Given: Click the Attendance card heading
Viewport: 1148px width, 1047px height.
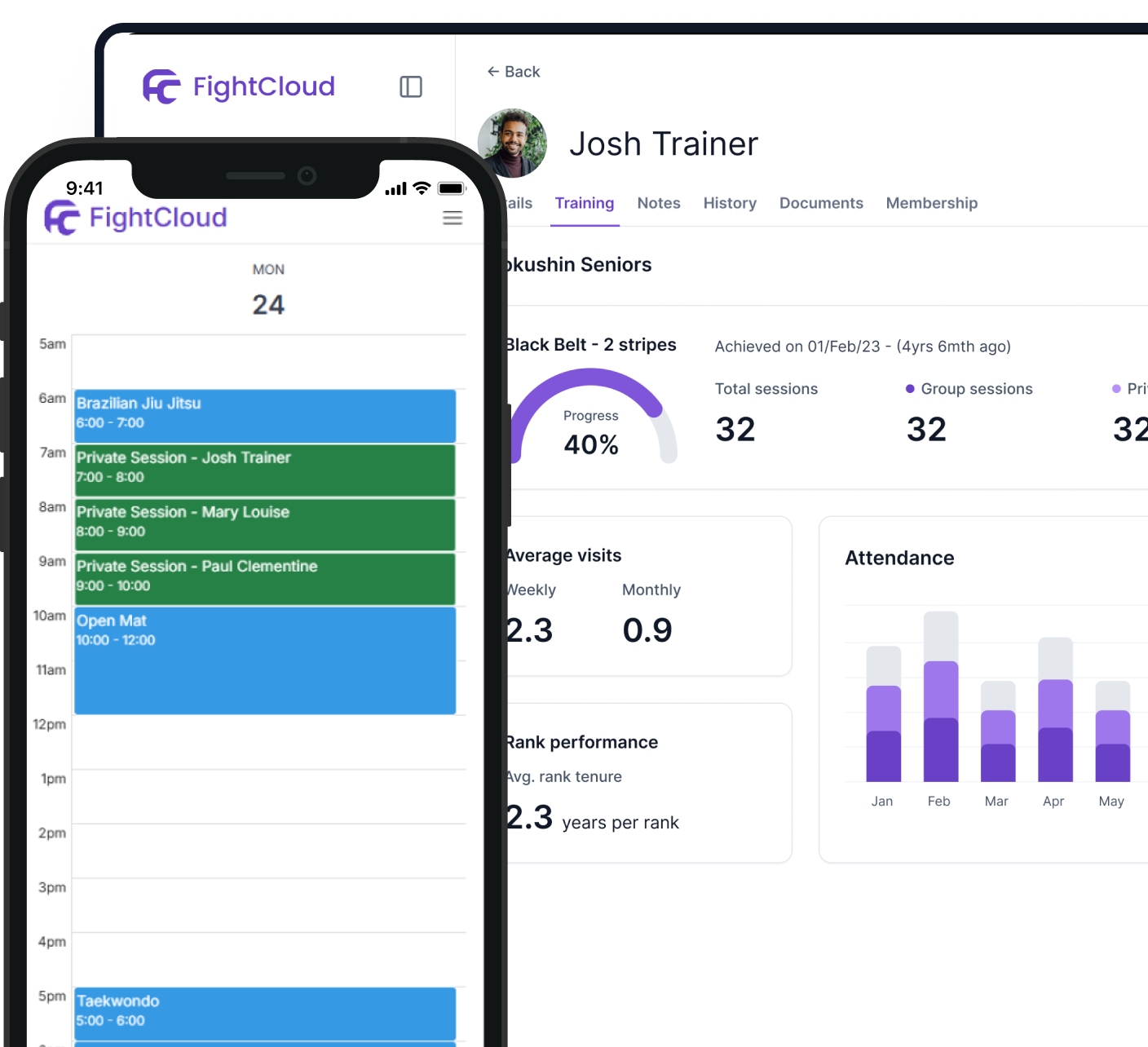Looking at the screenshot, I should tap(899, 558).
